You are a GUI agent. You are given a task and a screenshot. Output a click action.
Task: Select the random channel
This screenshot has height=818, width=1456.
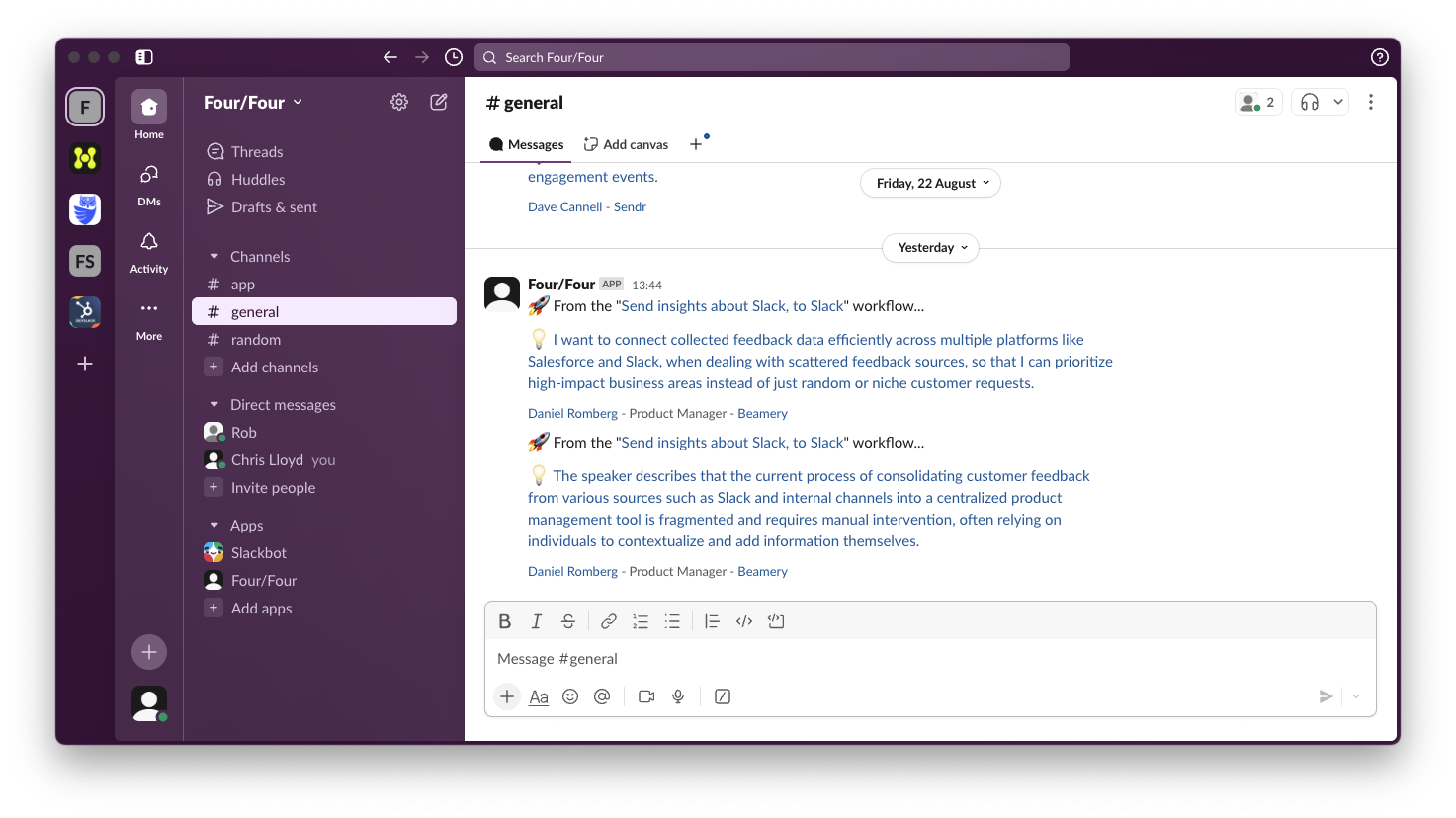coord(324,339)
